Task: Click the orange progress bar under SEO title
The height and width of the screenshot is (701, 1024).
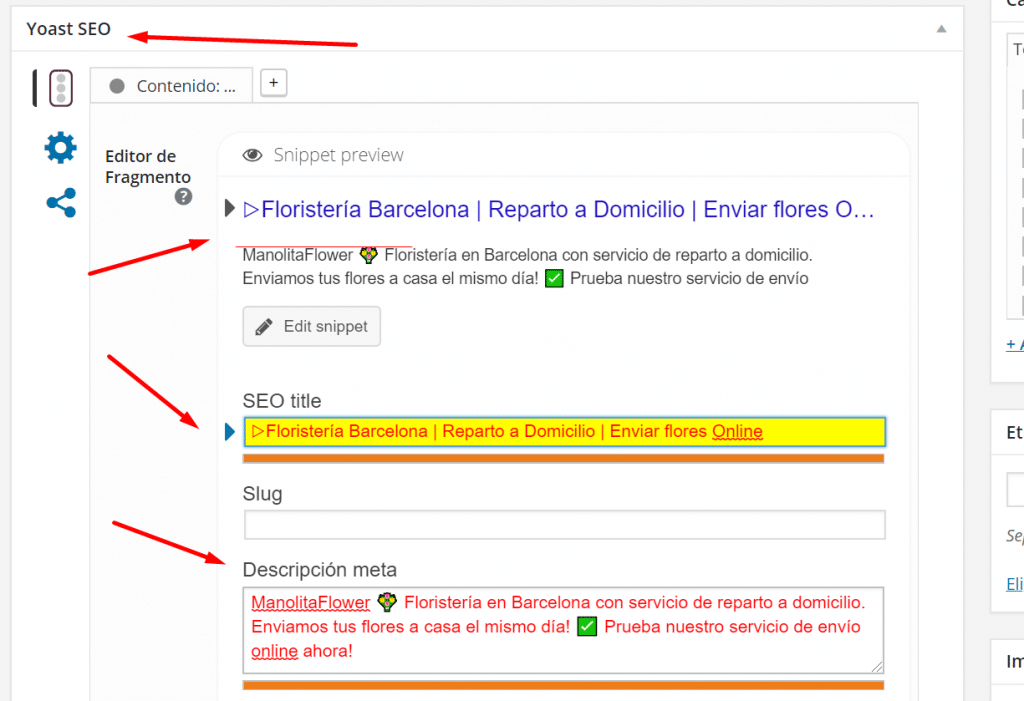Action: coord(564,459)
